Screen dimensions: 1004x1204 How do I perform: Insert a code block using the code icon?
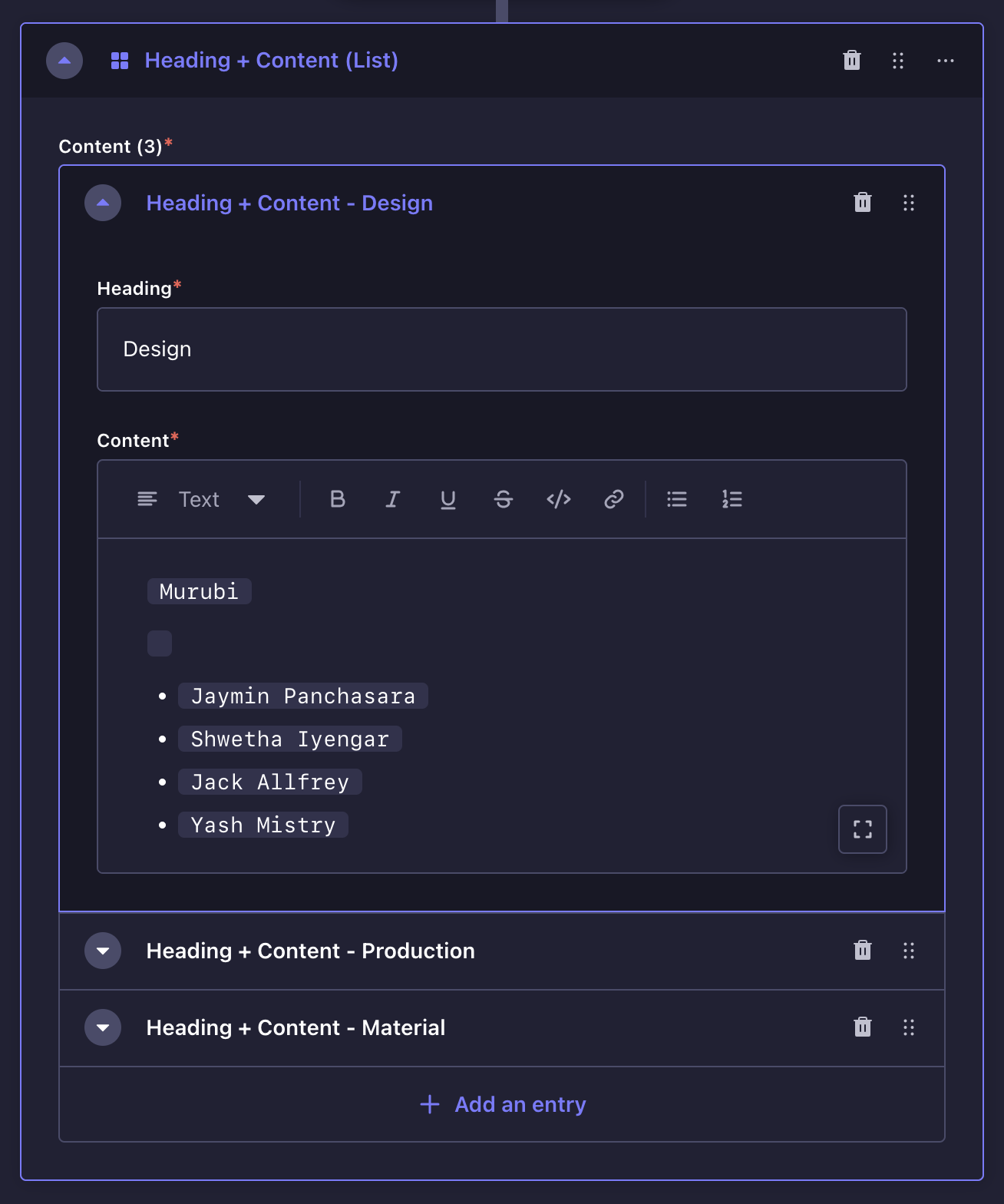click(558, 499)
